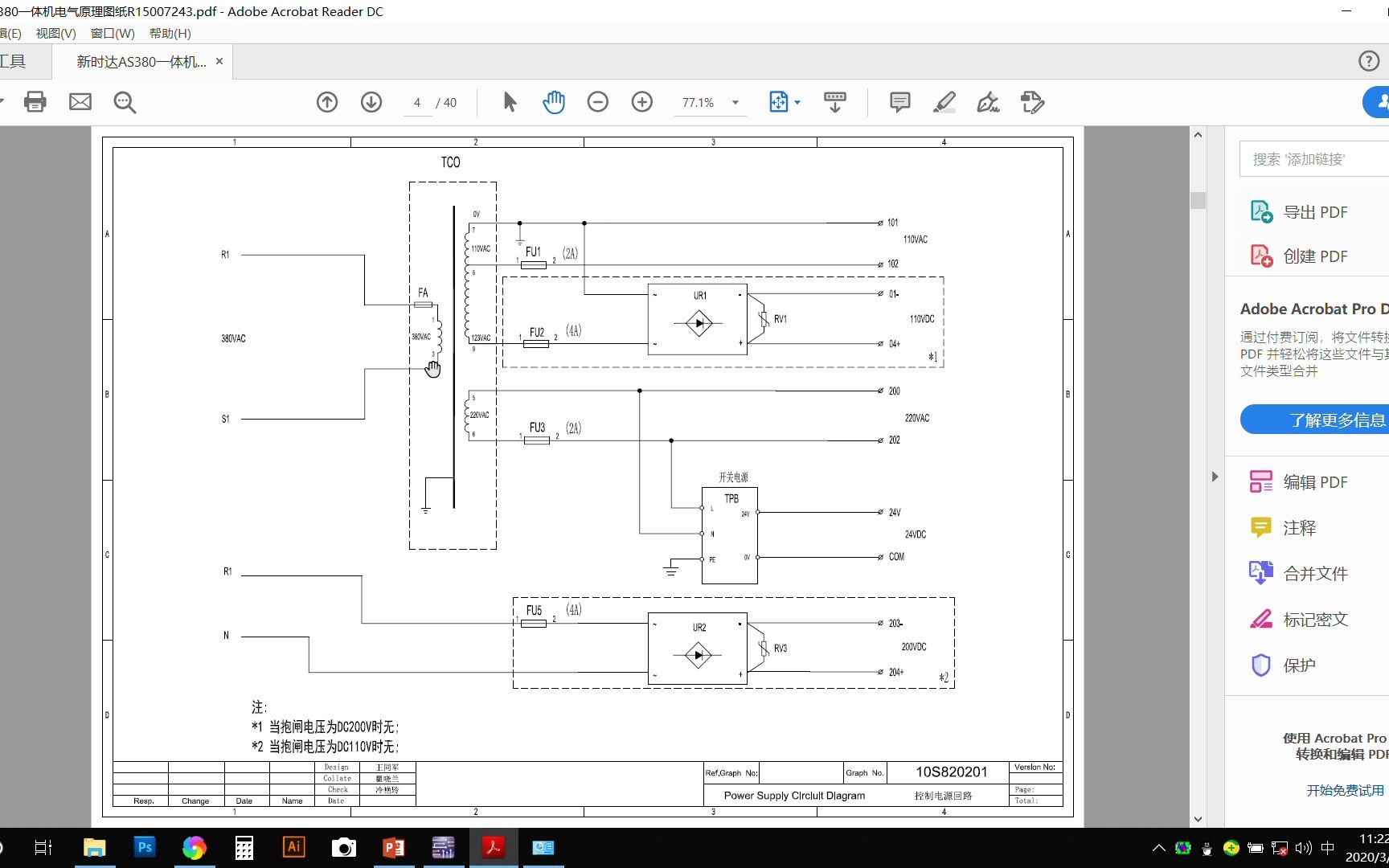The height and width of the screenshot is (868, 1389).
Task: Open the 视图(V) menu
Action: 55,33
